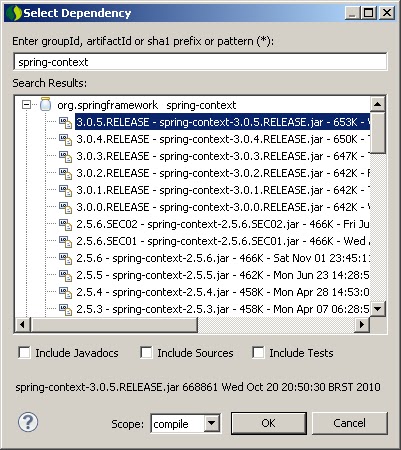The image size is (401, 450).
Task: Select the 2.5.6.SEC01 search result row
Action: click(222, 241)
